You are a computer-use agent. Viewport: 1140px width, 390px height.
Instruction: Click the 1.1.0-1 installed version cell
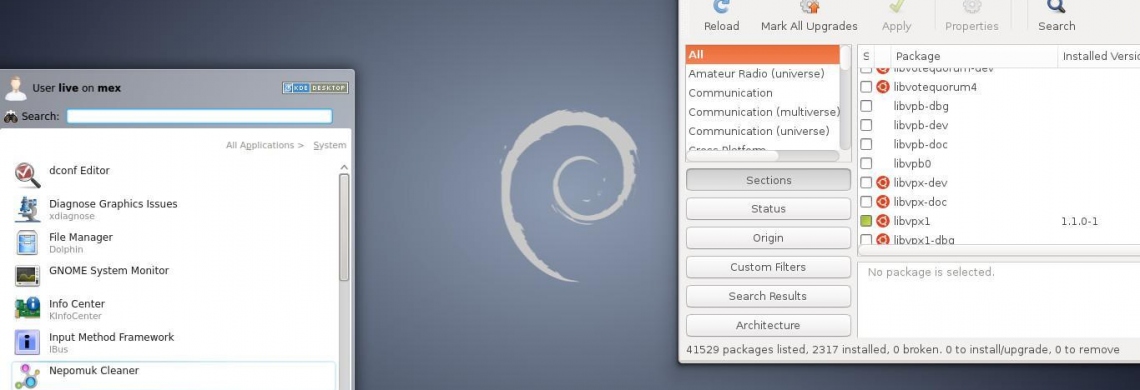(1080, 220)
